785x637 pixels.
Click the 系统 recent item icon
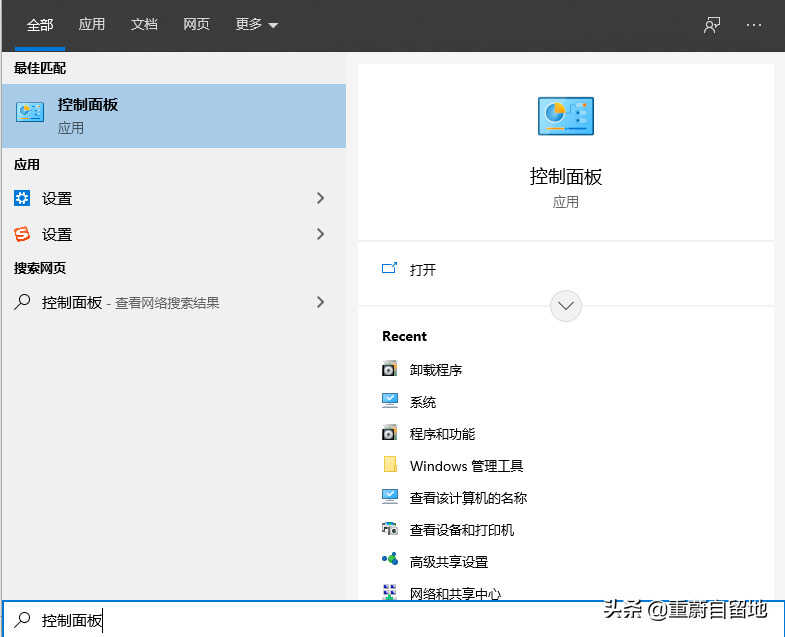click(390, 401)
